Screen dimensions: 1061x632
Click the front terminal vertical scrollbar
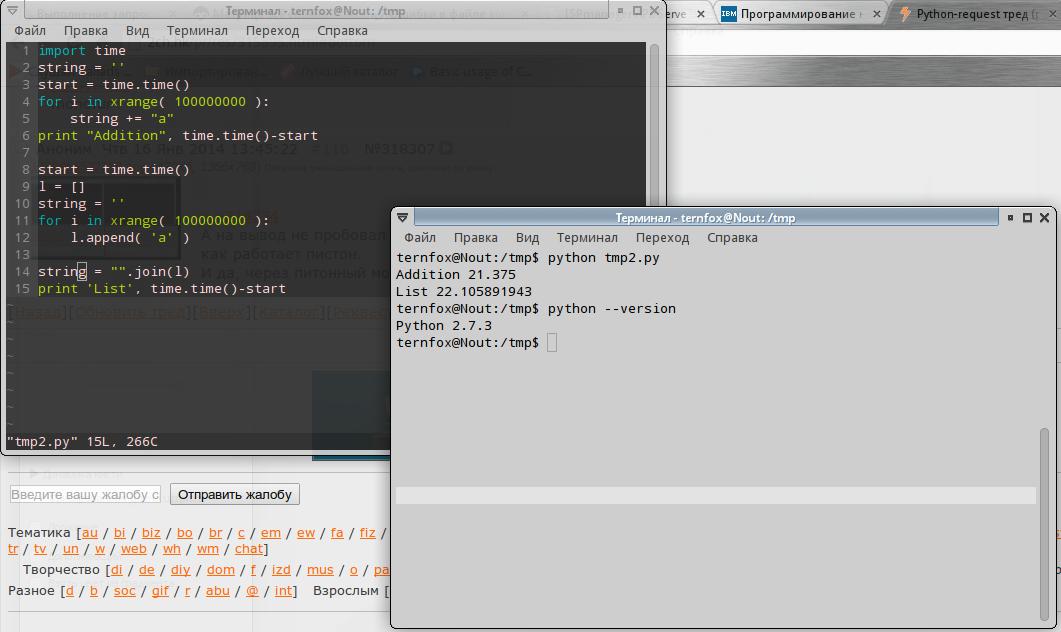click(x=1044, y=524)
